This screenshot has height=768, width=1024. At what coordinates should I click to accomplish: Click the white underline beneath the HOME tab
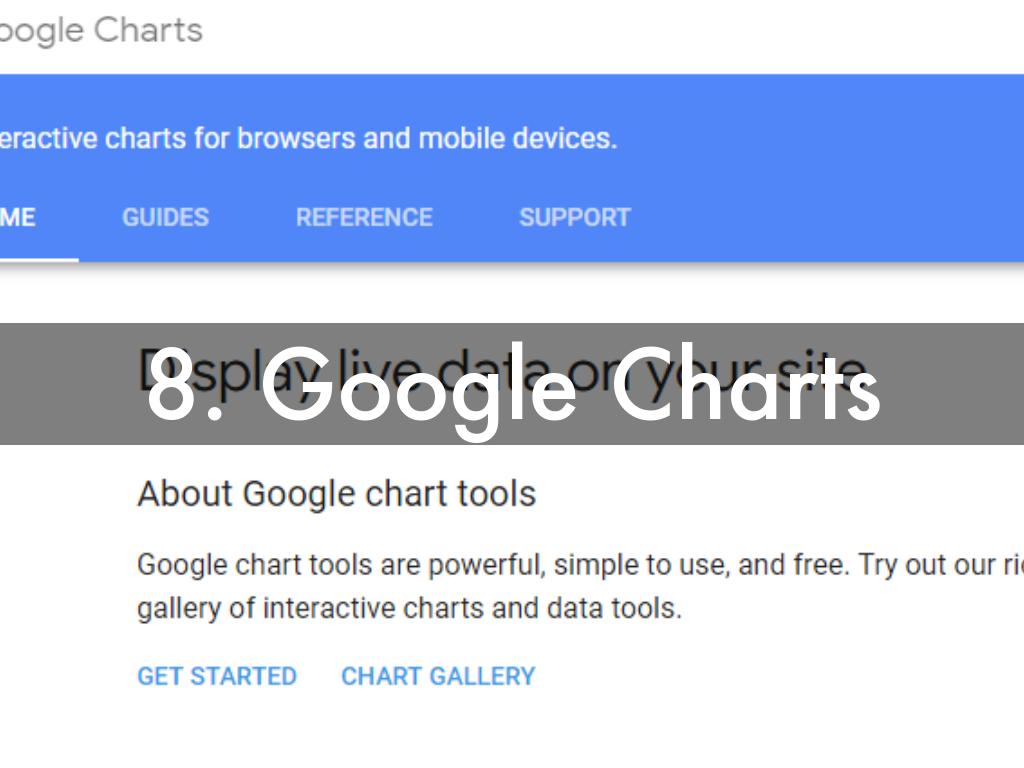[38, 260]
